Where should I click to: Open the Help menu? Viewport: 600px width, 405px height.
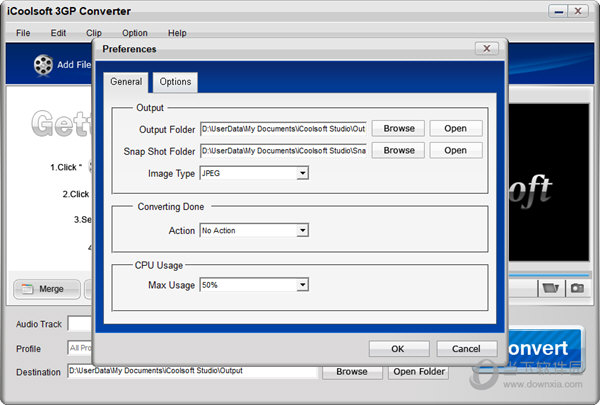pos(177,33)
